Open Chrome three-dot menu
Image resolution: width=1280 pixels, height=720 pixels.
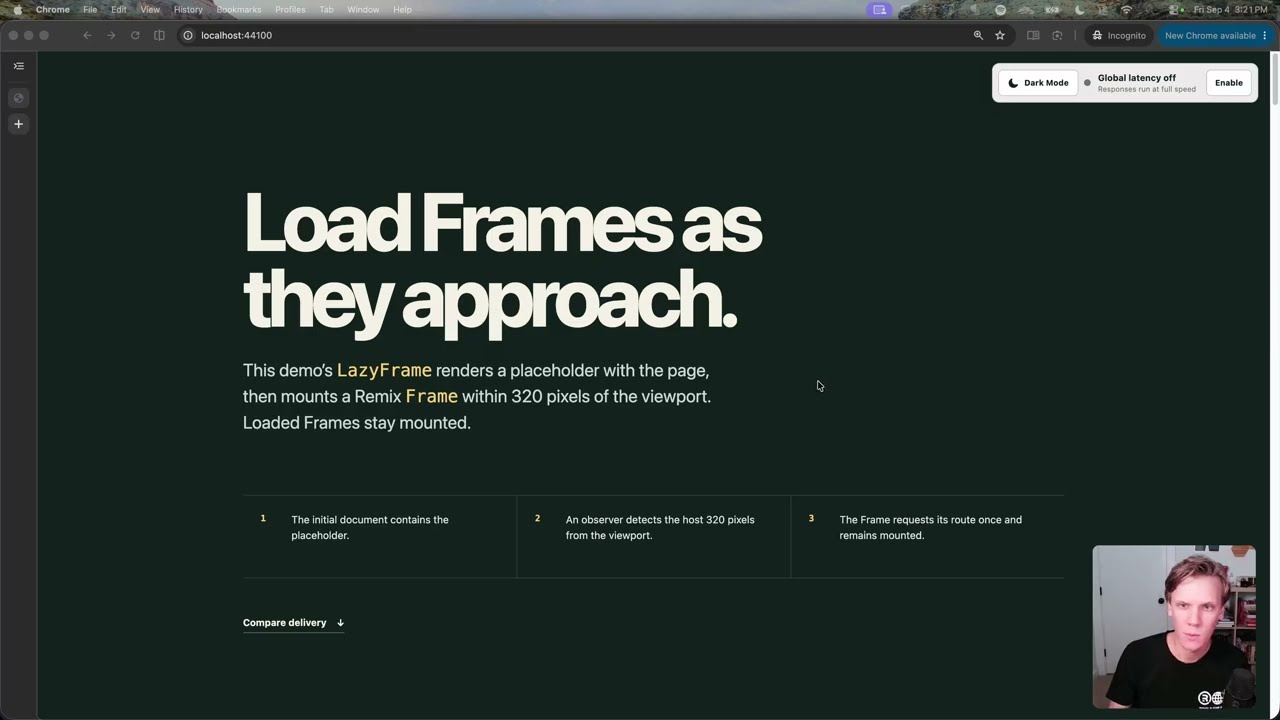click(x=1265, y=35)
